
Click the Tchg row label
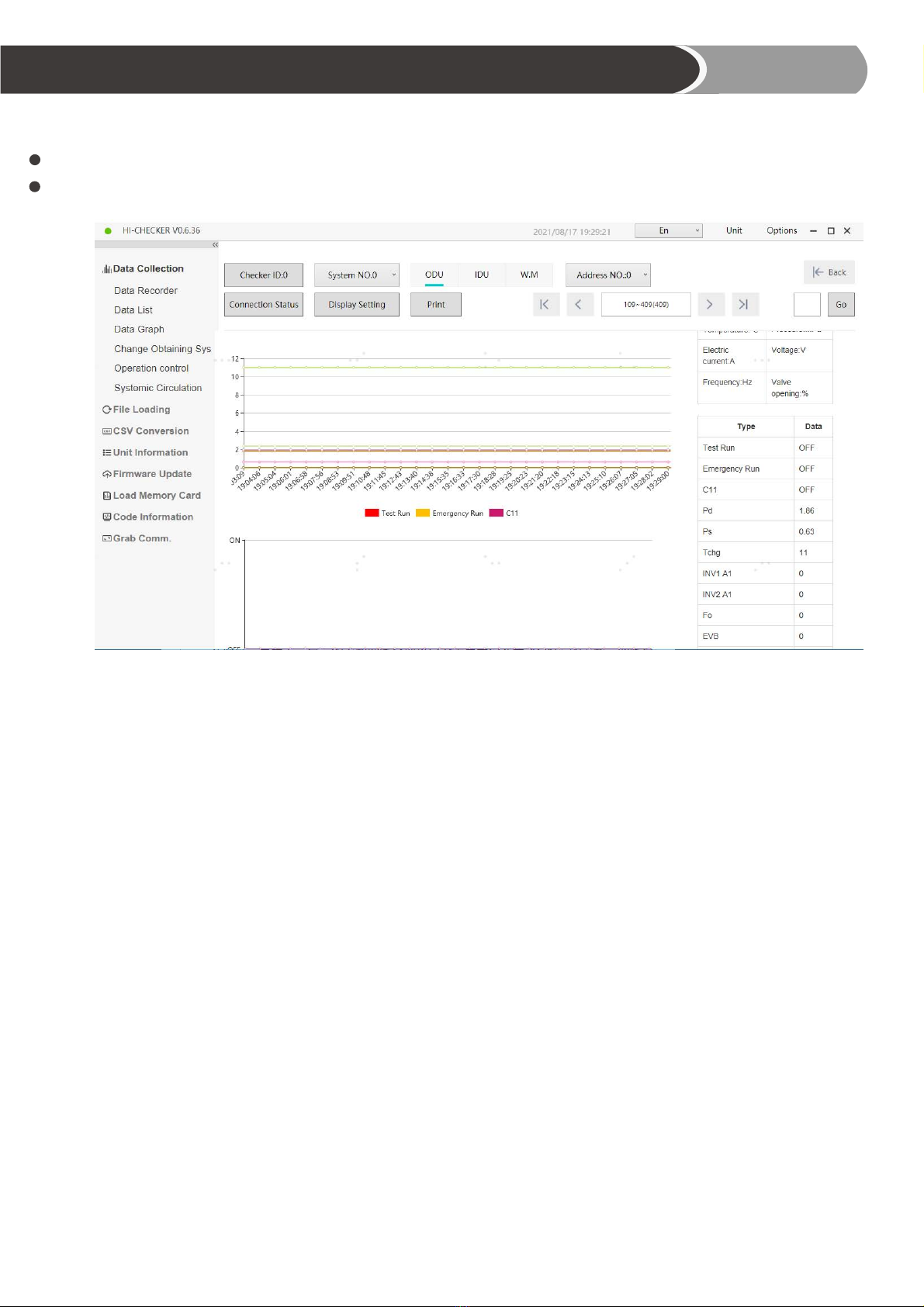[711, 552]
